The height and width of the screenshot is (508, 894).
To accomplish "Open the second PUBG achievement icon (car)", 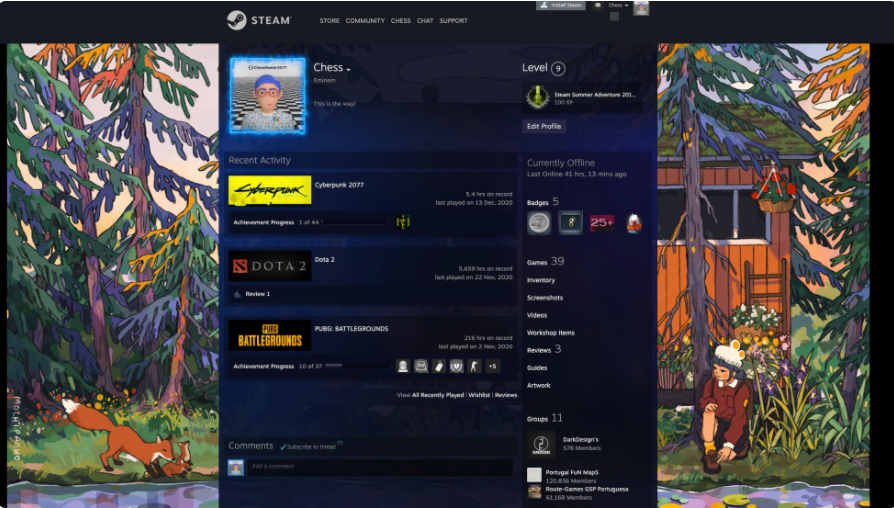I will point(421,366).
